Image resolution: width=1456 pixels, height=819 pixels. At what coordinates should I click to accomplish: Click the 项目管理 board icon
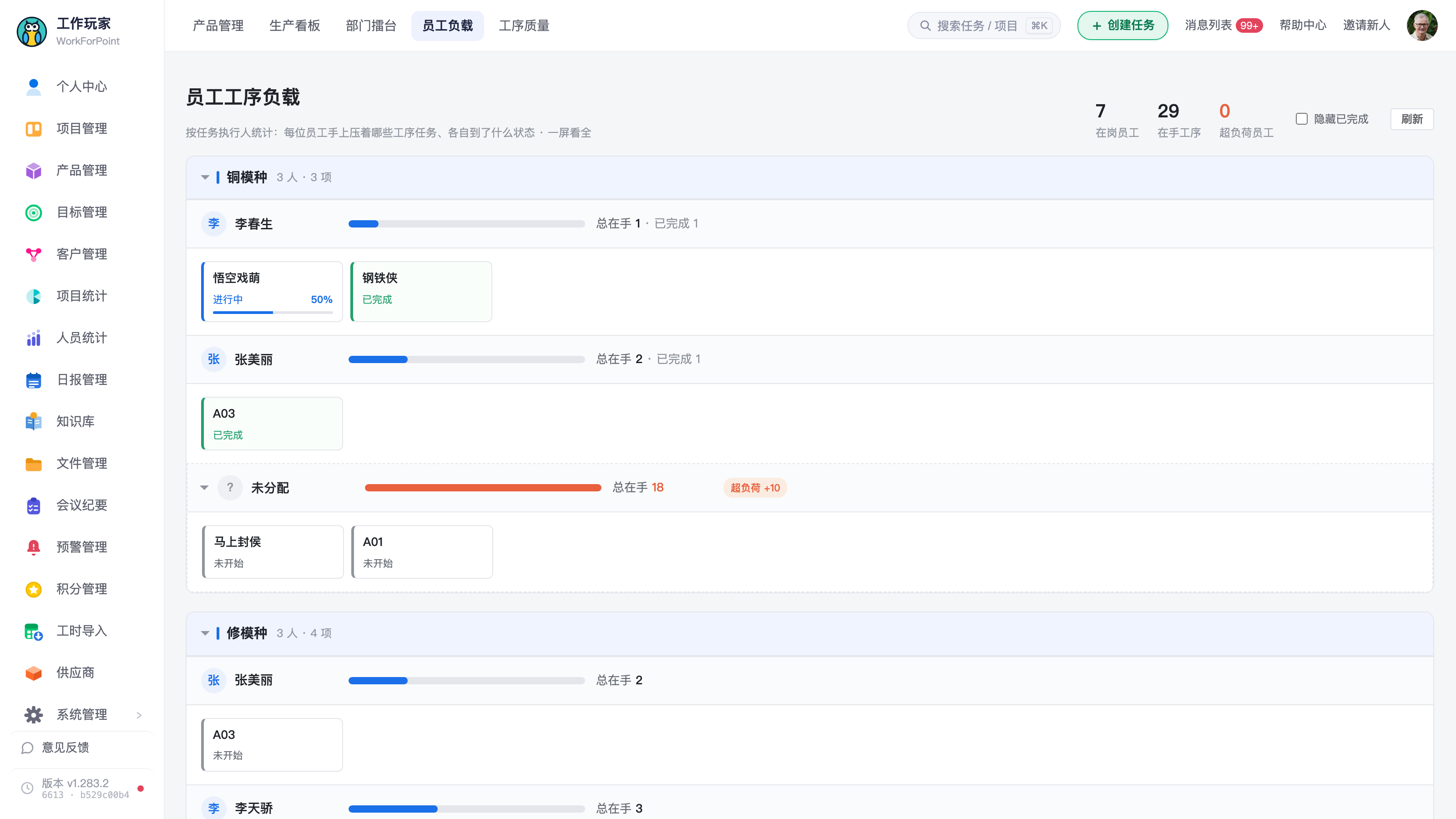pos(33,129)
